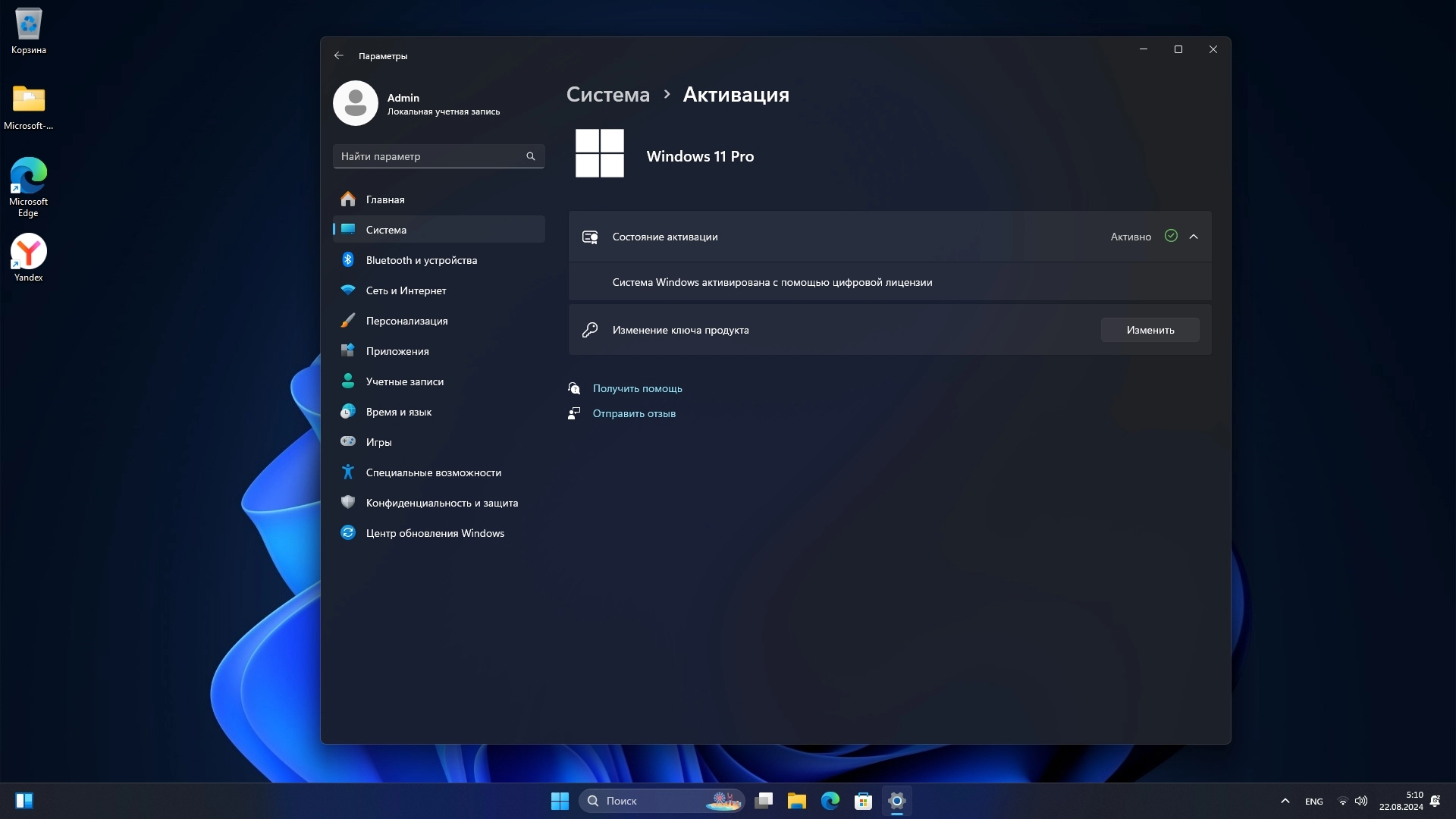
Task: Open the Получить помощь link
Action: coord(637,388)
